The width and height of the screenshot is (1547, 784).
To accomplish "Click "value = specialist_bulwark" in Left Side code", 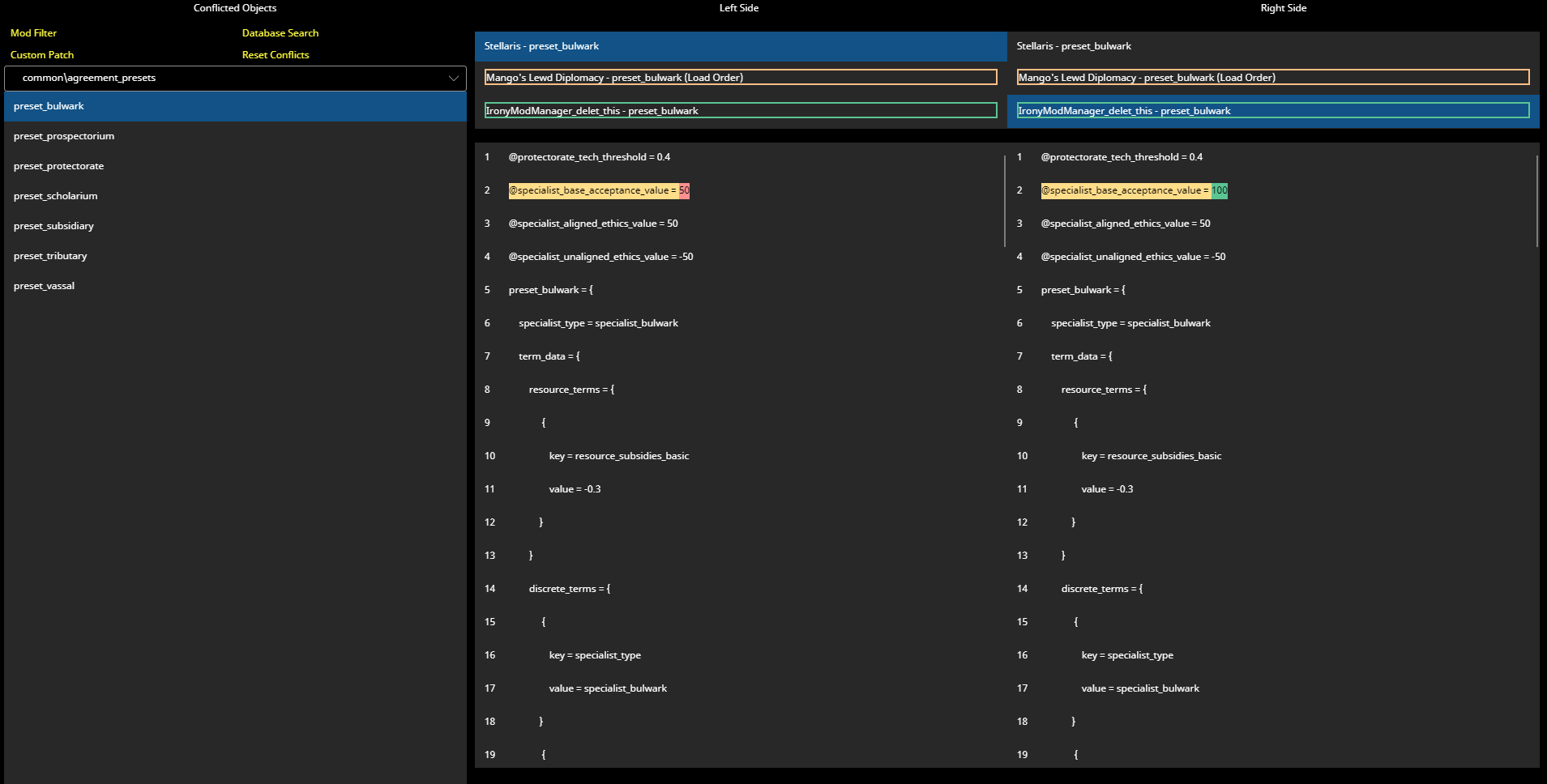I will (608, 688).
